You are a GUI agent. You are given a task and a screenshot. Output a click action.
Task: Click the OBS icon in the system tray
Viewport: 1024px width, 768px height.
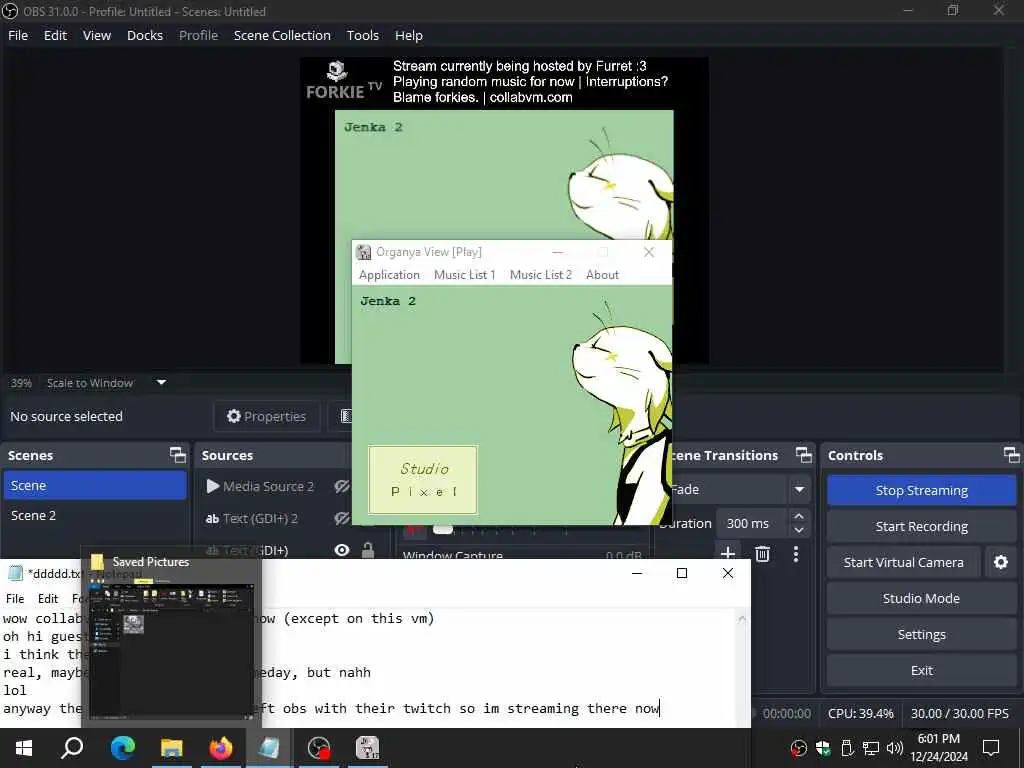(798, 748)
